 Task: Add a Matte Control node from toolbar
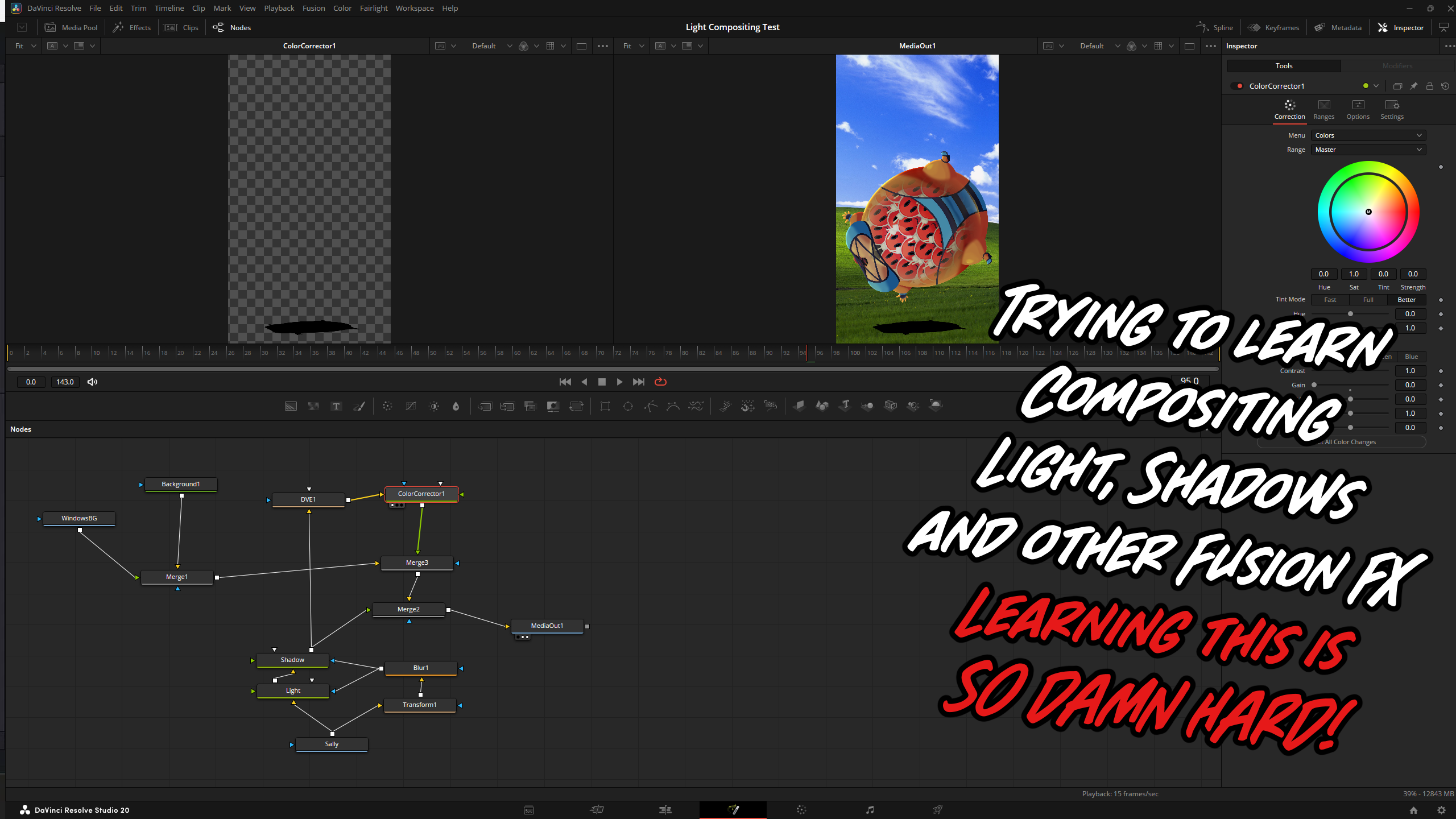tap(553, 406)
